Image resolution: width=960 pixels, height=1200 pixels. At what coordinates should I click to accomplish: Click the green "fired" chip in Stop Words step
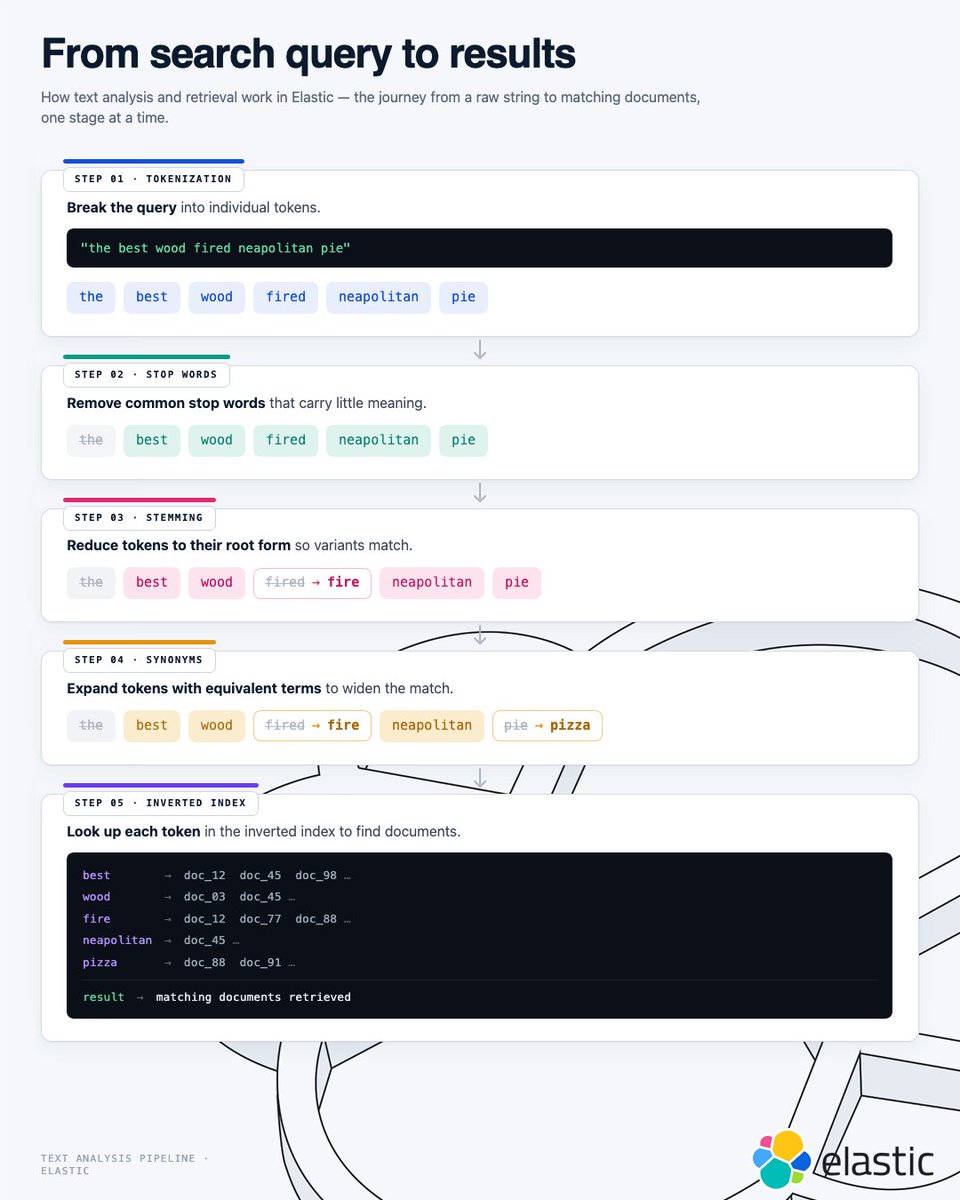286,440
